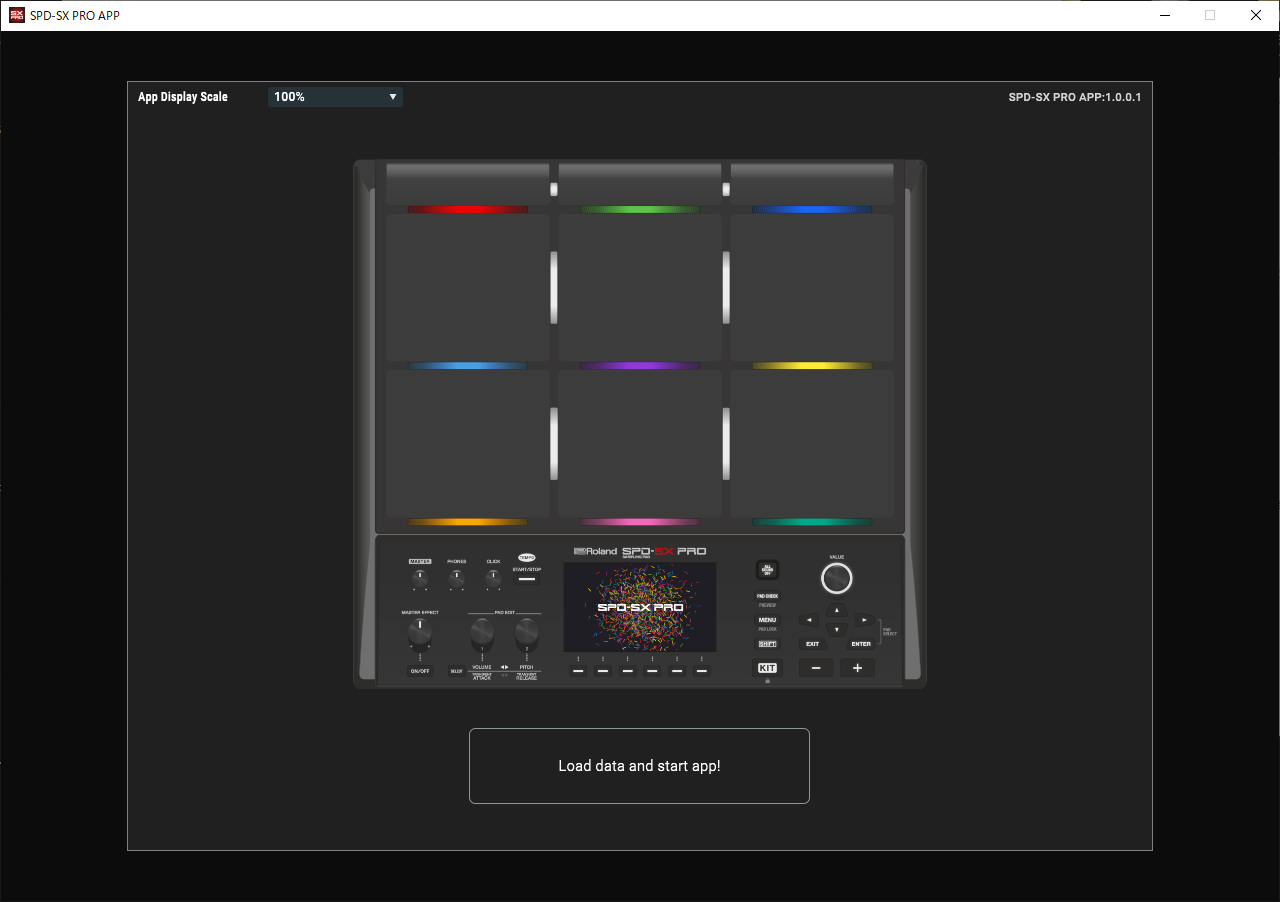Click the SPD-SX PRO APP:1.0.0.1 version text
This screenshot has width=1280, height=902.
pyautogui.click(x=1075, y=97)
